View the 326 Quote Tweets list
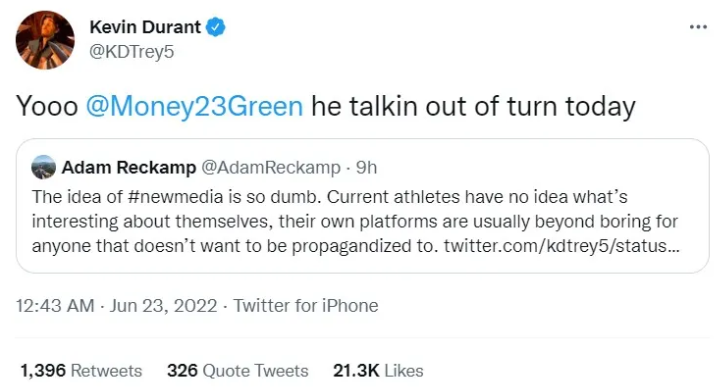The height and width of the screenshot is (392, 721). (238, 371)
